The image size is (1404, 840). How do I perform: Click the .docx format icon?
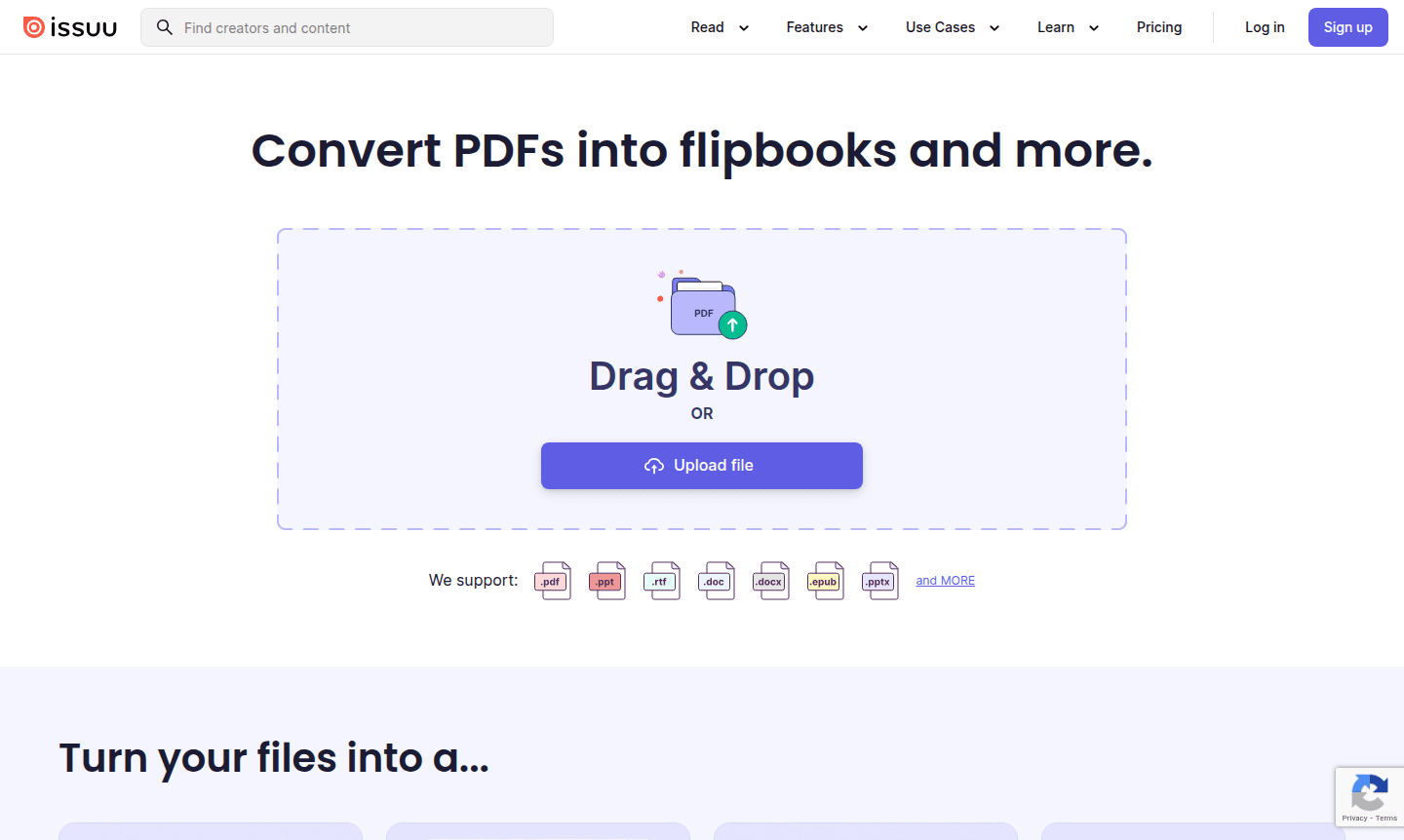coord(771,580)
